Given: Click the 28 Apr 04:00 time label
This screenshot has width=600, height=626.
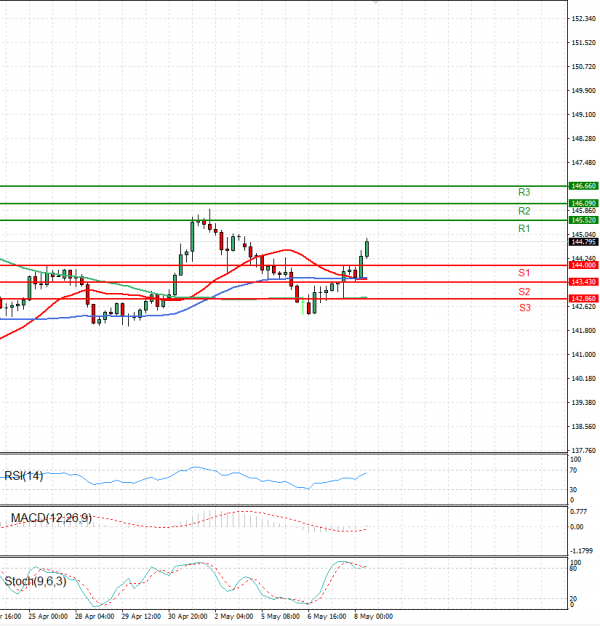Looking at the screenshot, I should pos(95,616).
